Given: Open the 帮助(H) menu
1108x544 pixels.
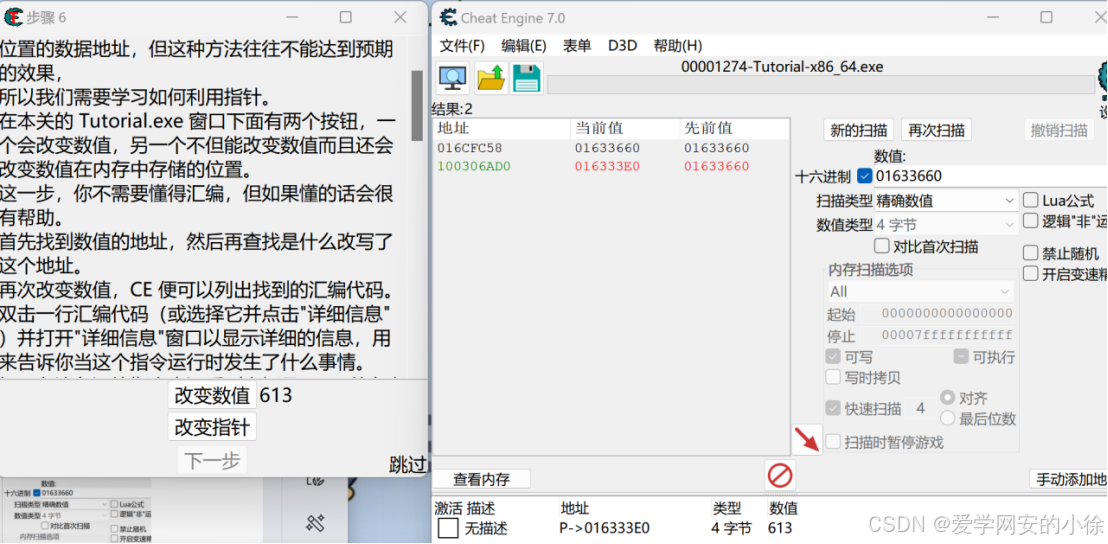Looking at the screenshot, I should click(x=678, y=46).
